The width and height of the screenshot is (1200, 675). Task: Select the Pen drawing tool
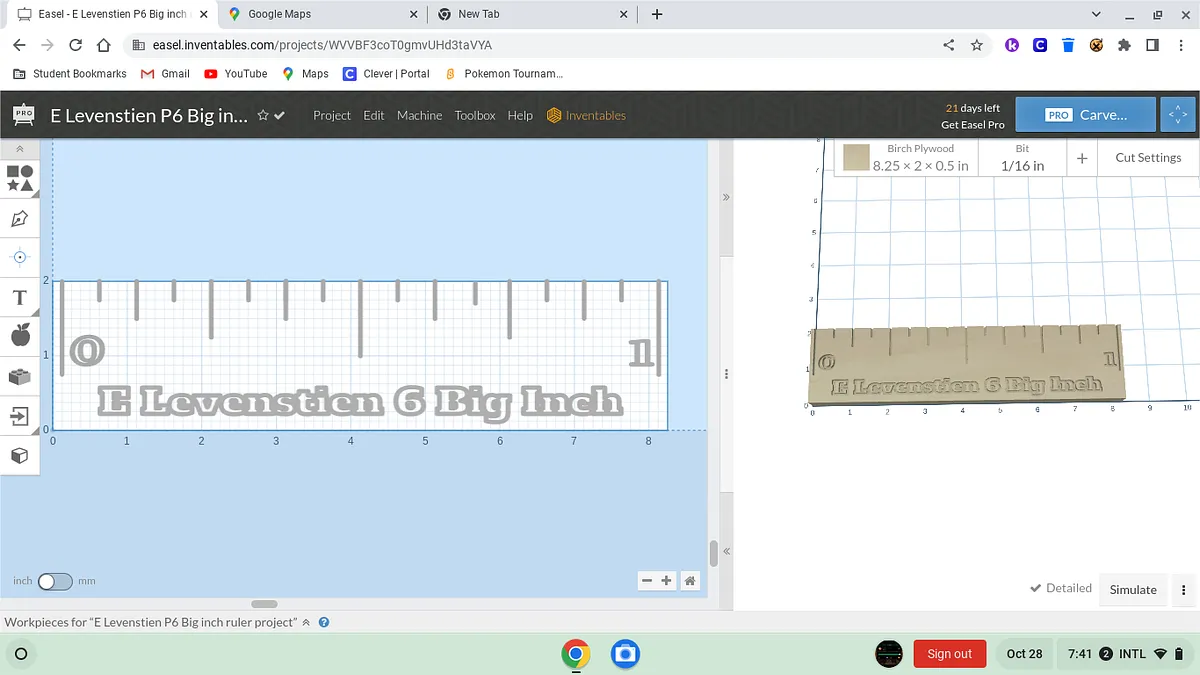(x=20, y=218)
